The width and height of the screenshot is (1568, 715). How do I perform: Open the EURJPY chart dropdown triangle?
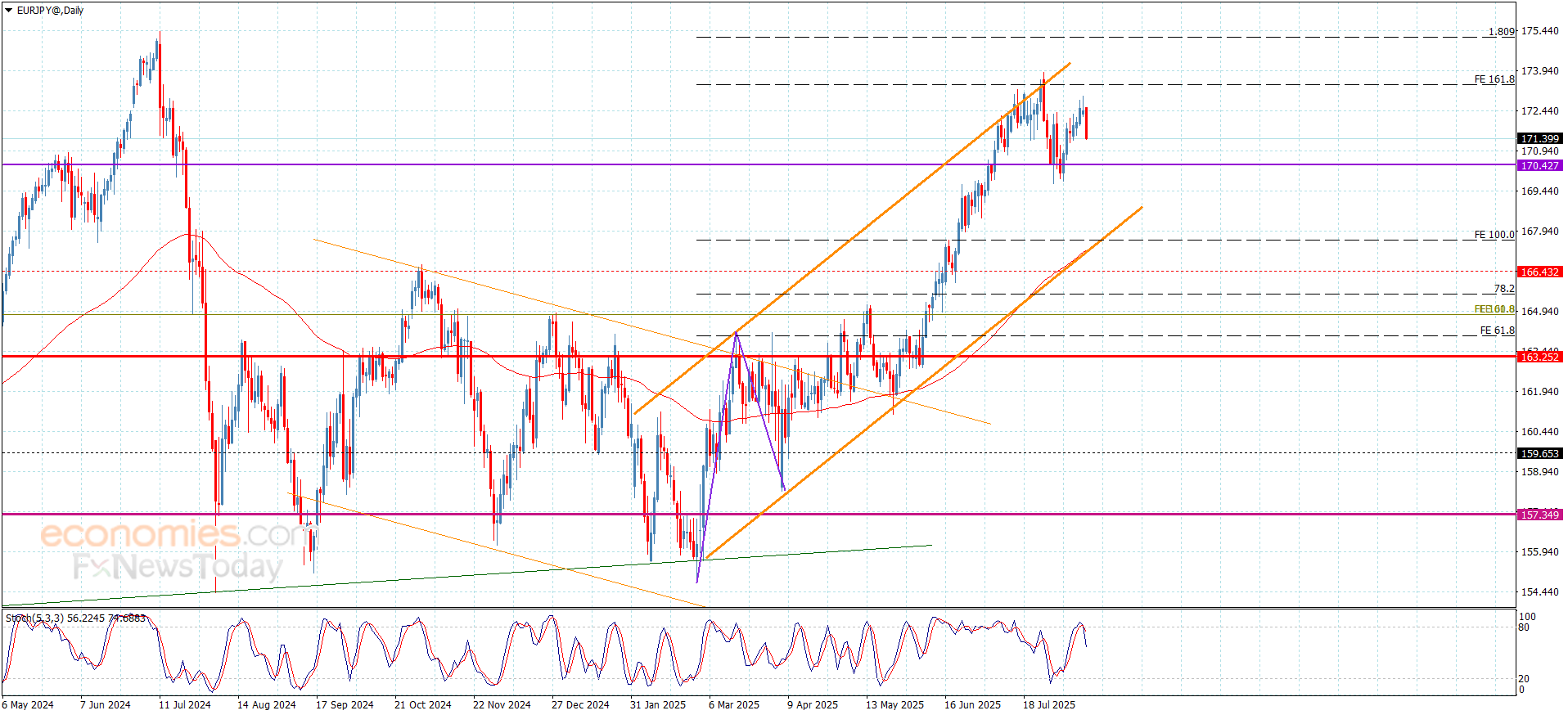8,11
